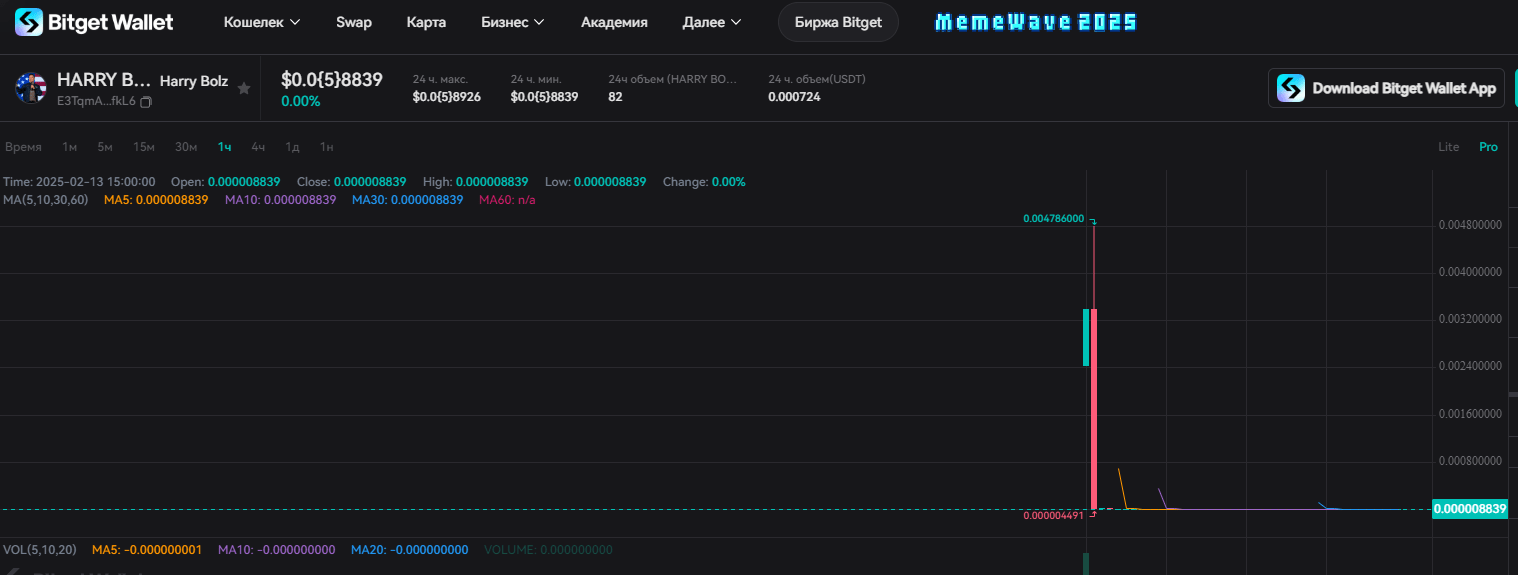This screenshot has width=1518, height=575.
Task: Select the Время chart interval
Action: coord(23,147)
